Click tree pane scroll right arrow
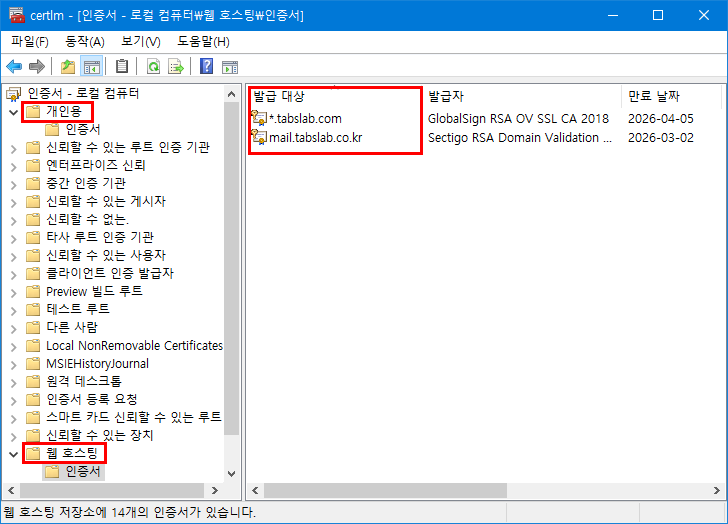The image size is (728, 524). [x=214, y=490]
